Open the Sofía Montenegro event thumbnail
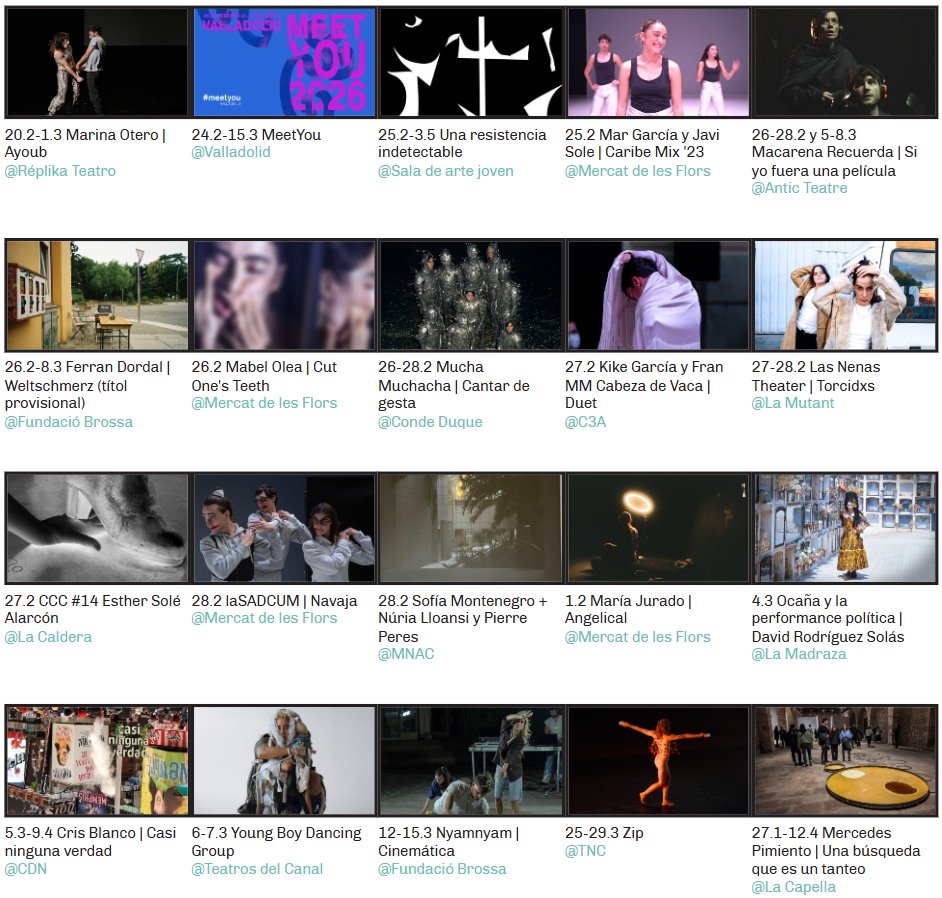The height and width of the screenshot is (898, 942). click(x=471, y=528)
